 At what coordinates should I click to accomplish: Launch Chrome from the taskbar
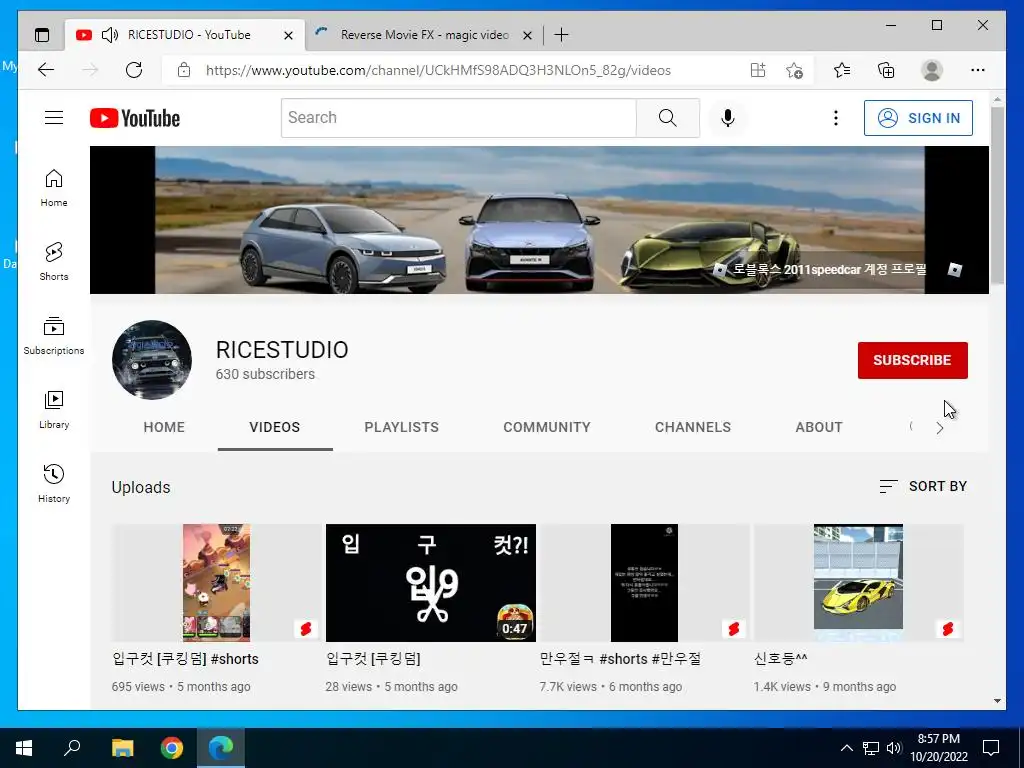click(172, 748)
